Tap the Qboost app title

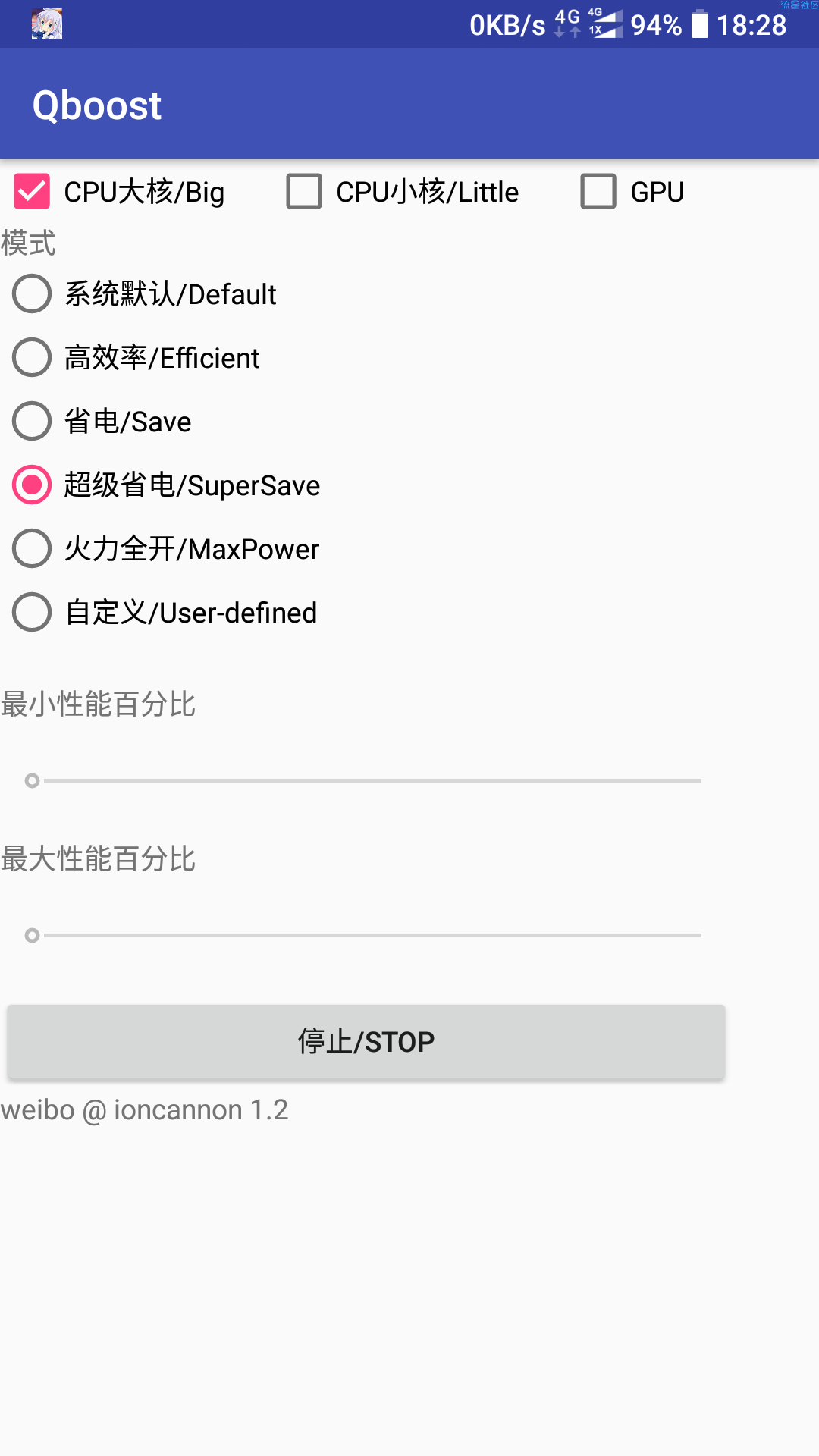(97, 105)
